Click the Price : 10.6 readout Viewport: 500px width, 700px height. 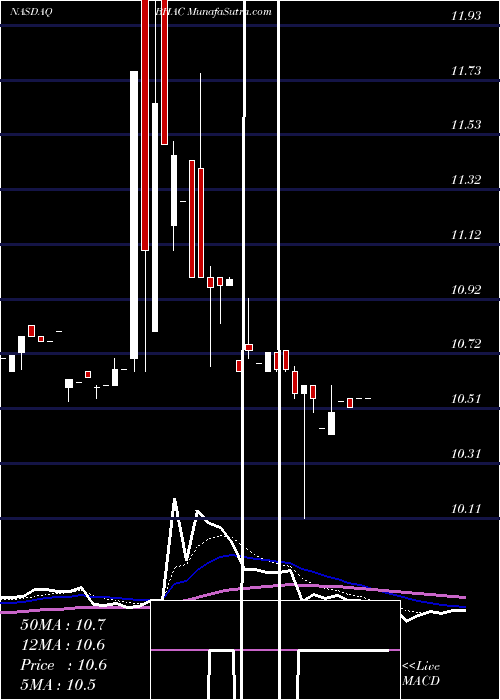[63, 665]
